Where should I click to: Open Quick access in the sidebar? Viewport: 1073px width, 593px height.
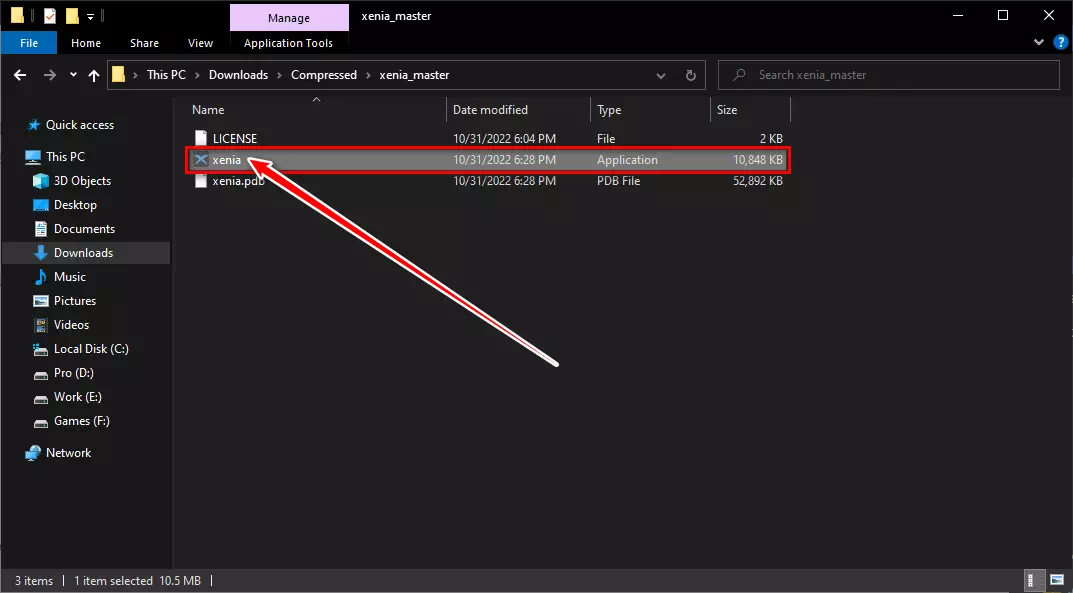coord(79,125)
